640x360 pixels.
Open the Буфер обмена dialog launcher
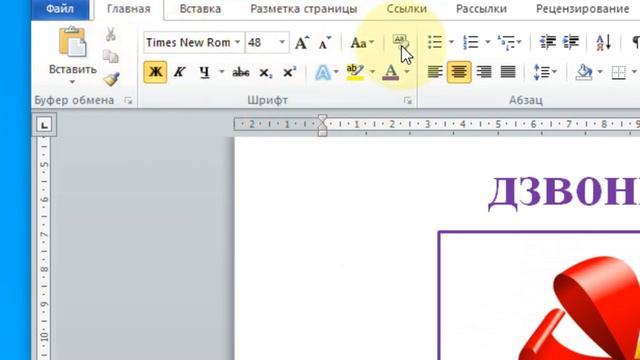[129, 100]
